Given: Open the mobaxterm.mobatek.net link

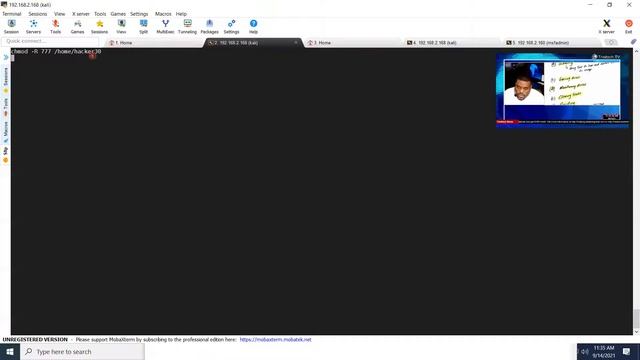Looking at the screenshot, I should pos(276,340).
